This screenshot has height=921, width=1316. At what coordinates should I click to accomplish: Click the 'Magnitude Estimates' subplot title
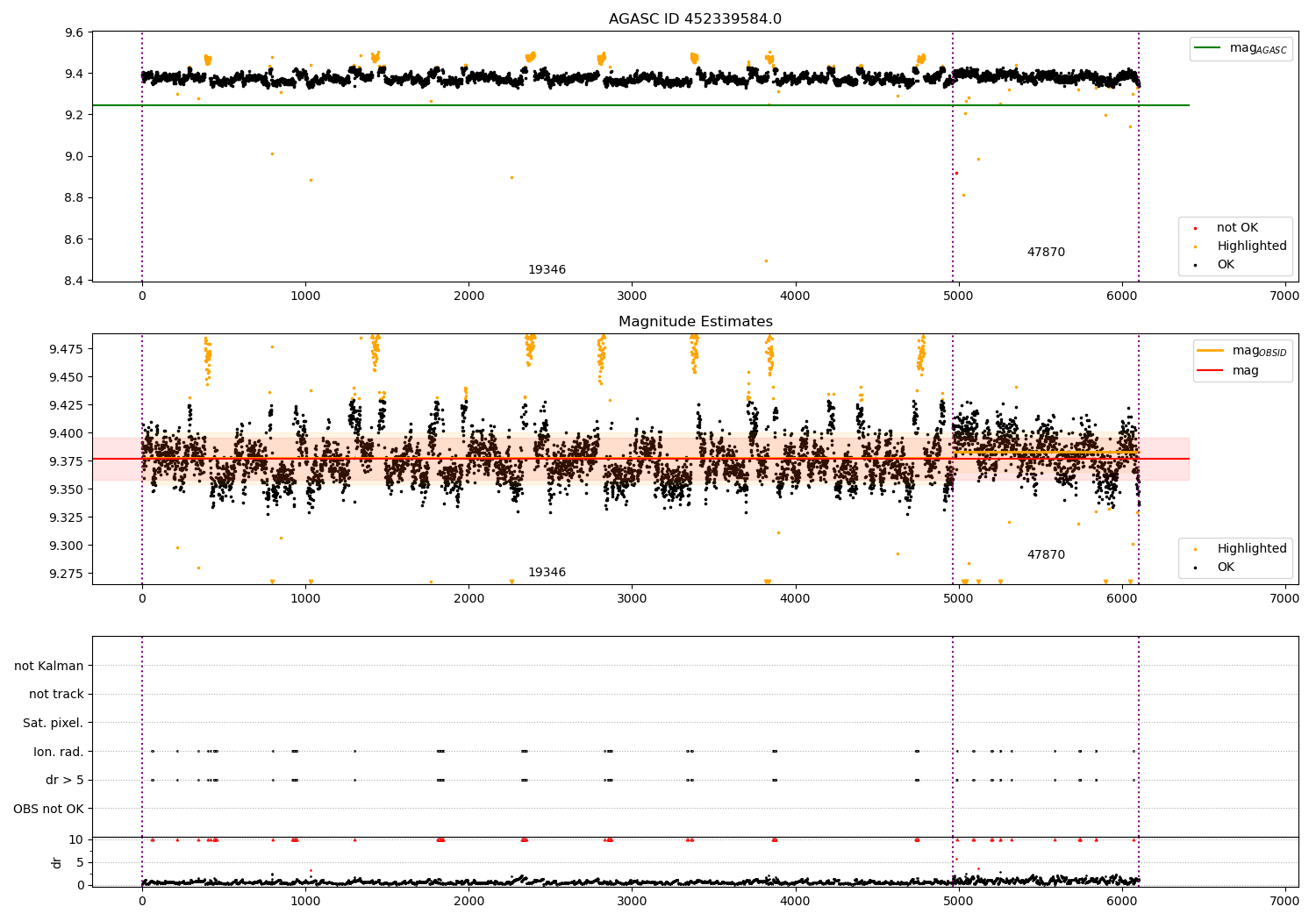[x=695, y=322]
